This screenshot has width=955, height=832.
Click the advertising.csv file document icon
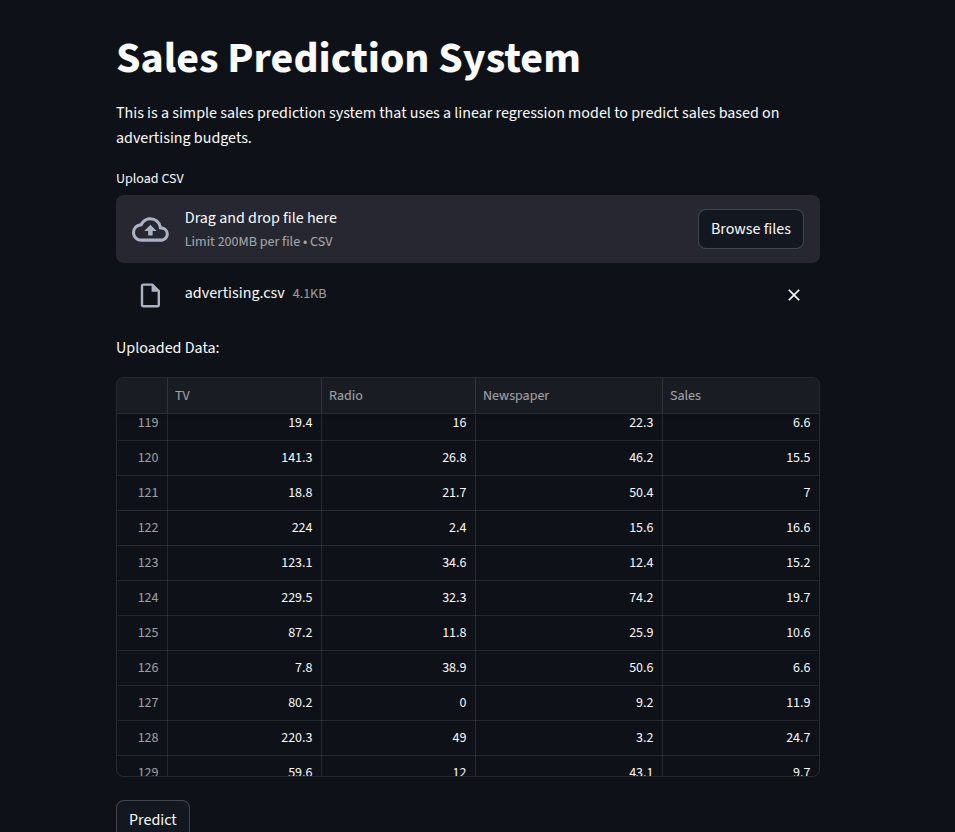coord(151,294)
